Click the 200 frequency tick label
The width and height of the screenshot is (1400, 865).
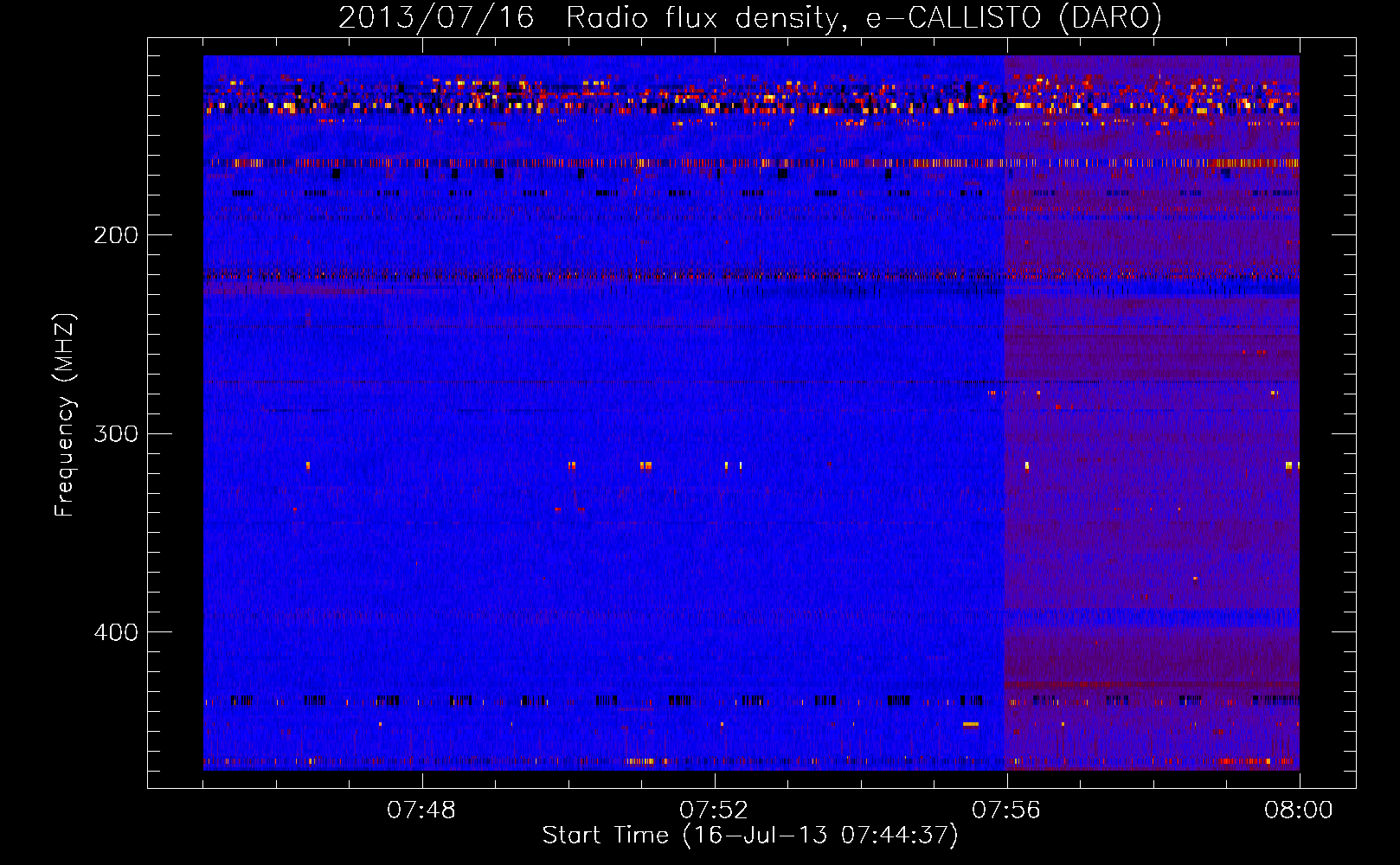pos(116,235)
